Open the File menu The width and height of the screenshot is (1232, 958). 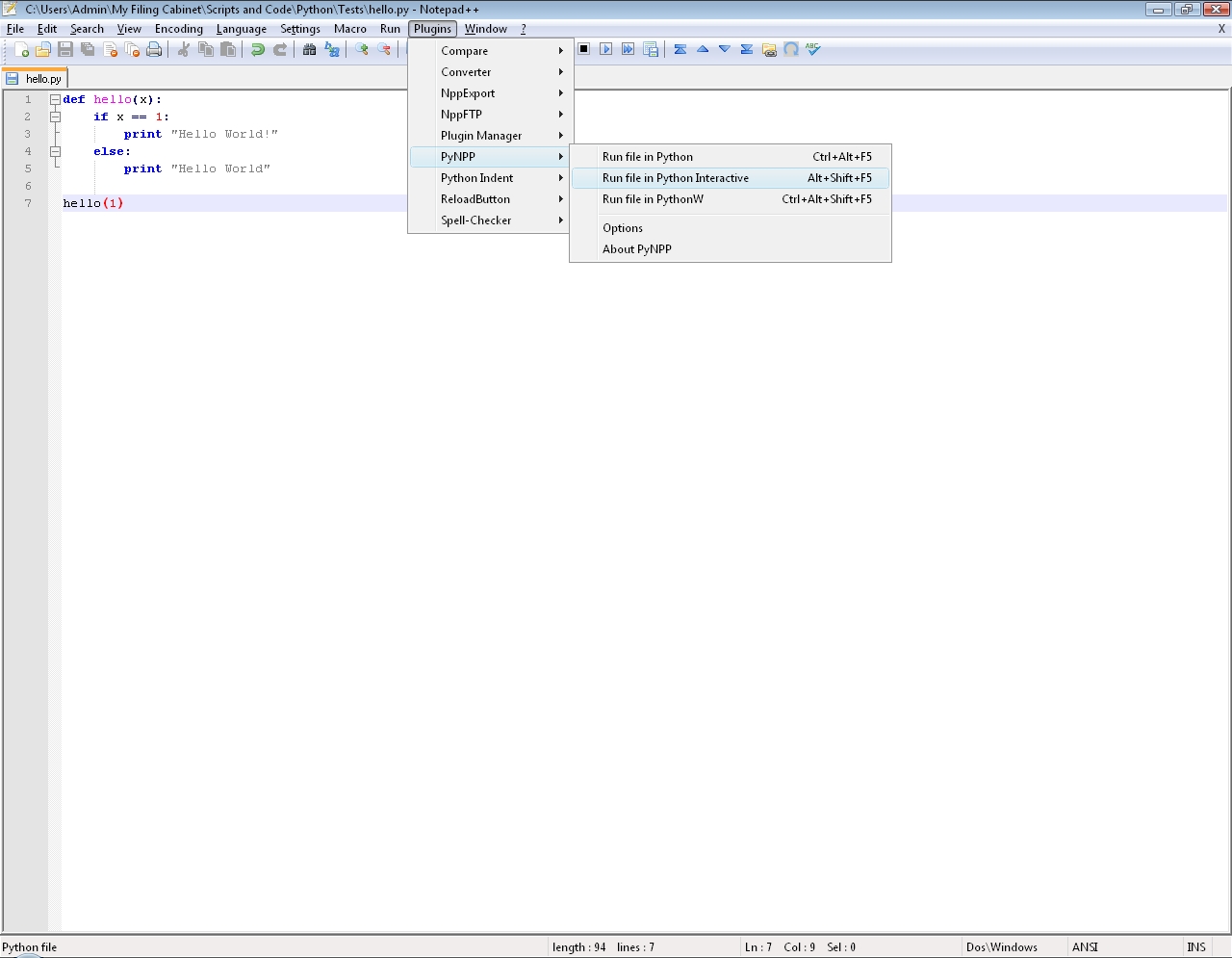15,29
